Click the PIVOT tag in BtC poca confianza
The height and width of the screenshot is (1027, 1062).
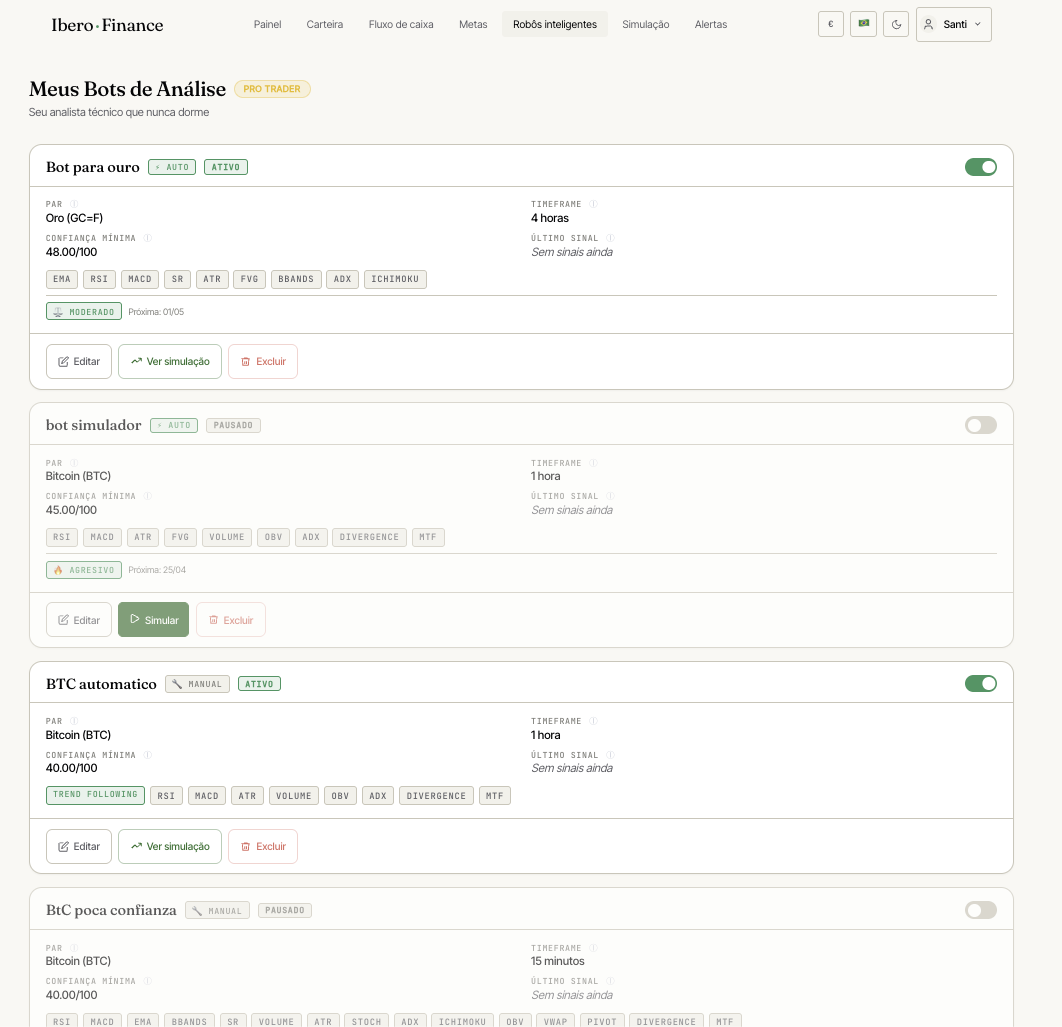pyautogui.click(x=602, y=1021)
